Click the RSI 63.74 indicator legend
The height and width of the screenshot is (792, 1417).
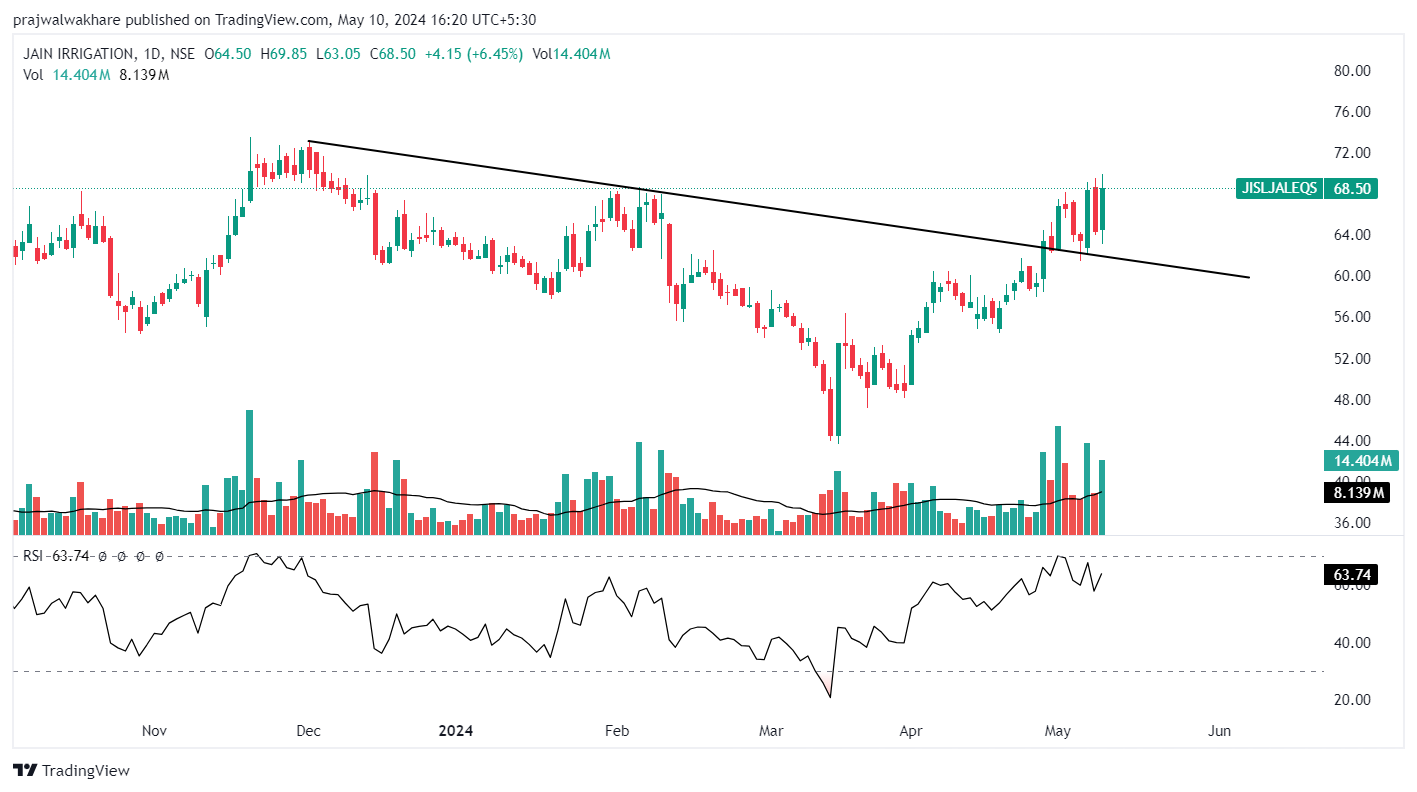click(56, 556)
